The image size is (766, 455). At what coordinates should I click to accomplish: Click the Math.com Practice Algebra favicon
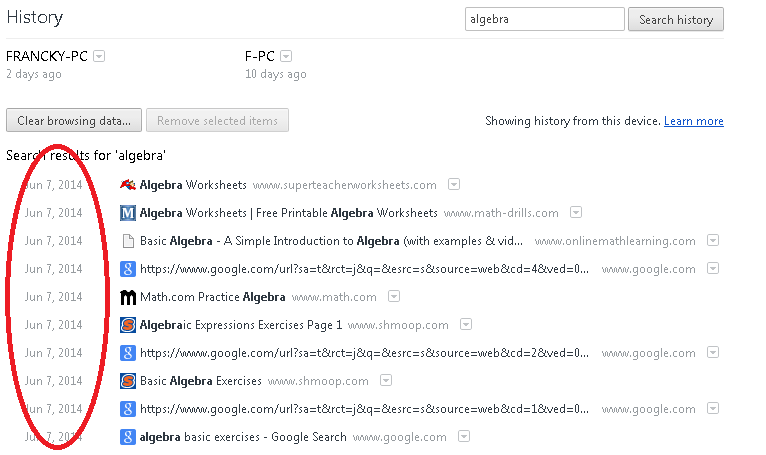click(x=128, y=297)
